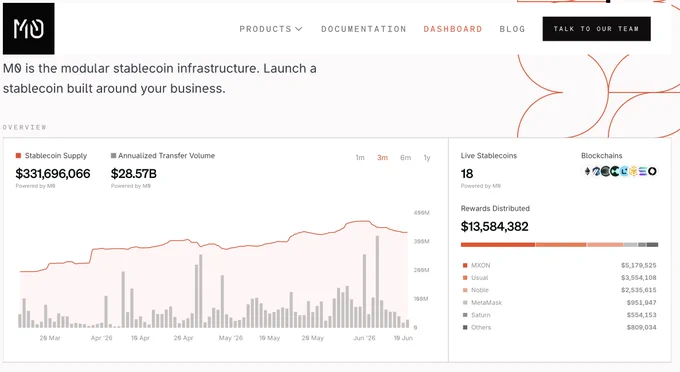Click the chevron next to Products

click(x=298, y=29)
